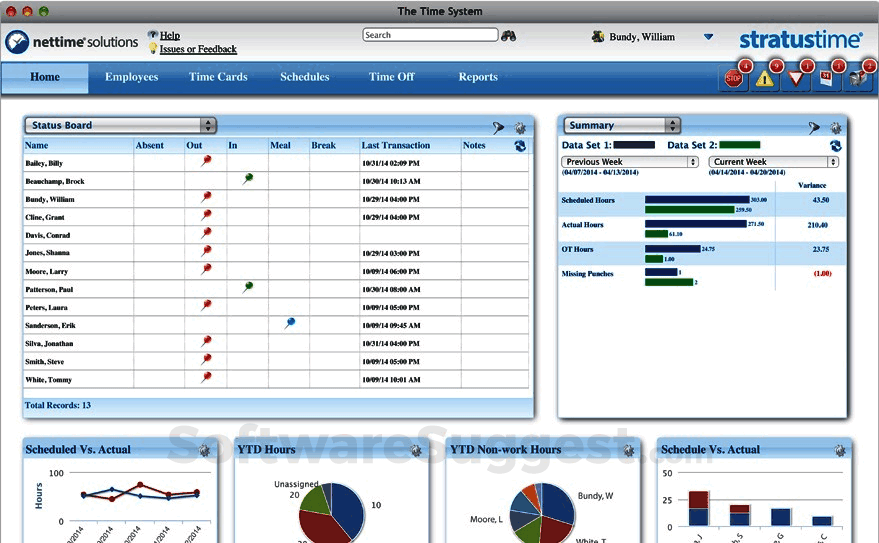This screenshot has height=543, width=879.
Task: Select the Jones, Shanna table row name
Action: tap(48, 253)
